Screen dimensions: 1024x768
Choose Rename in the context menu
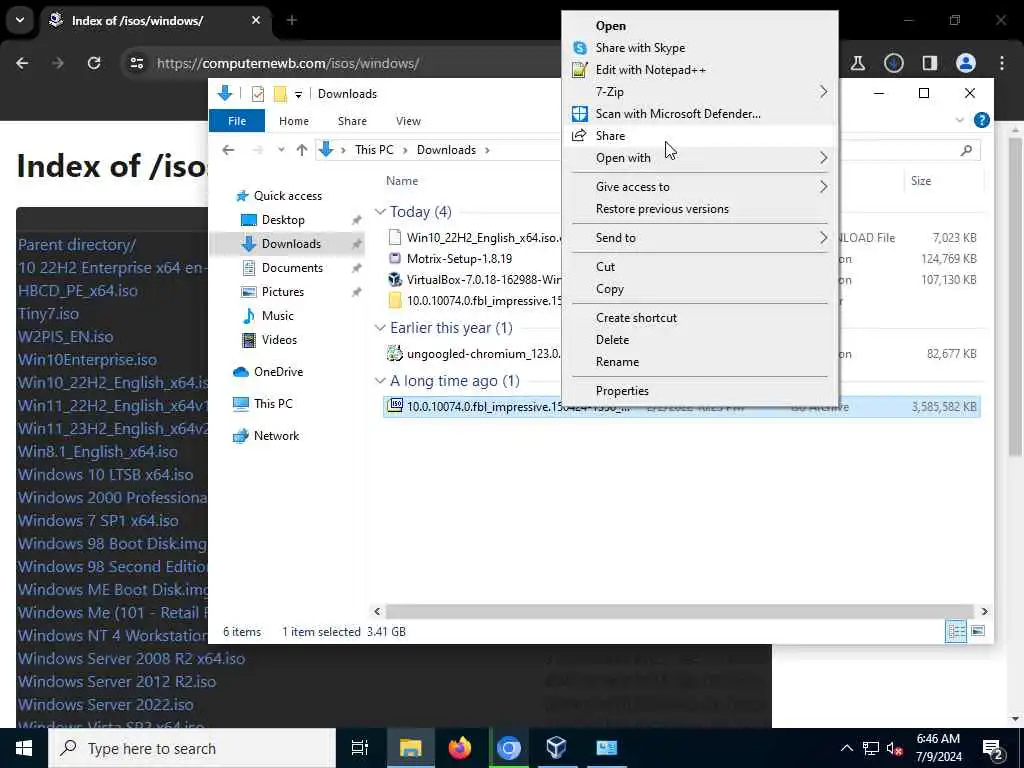point(617,362)
